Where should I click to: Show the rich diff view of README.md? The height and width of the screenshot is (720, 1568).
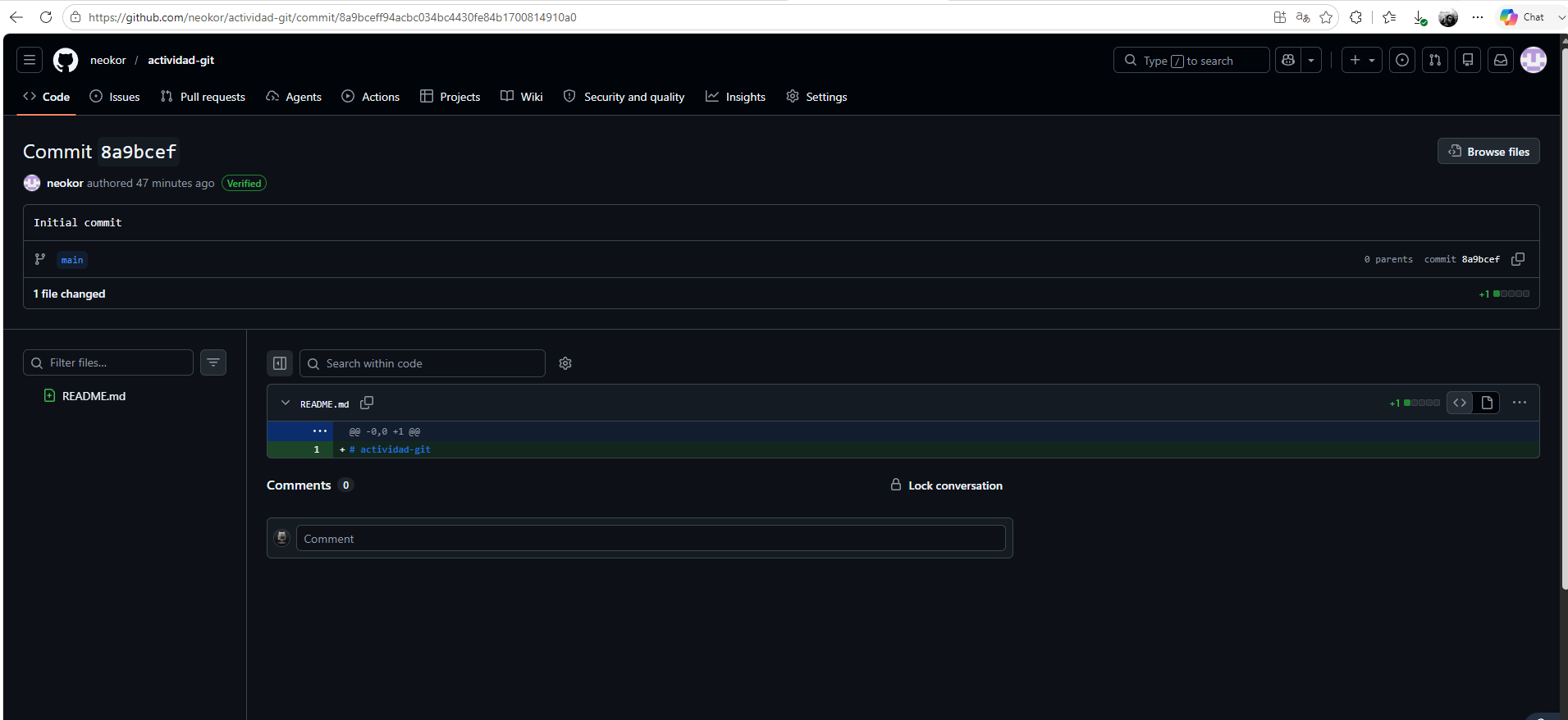pos(1487,403)
